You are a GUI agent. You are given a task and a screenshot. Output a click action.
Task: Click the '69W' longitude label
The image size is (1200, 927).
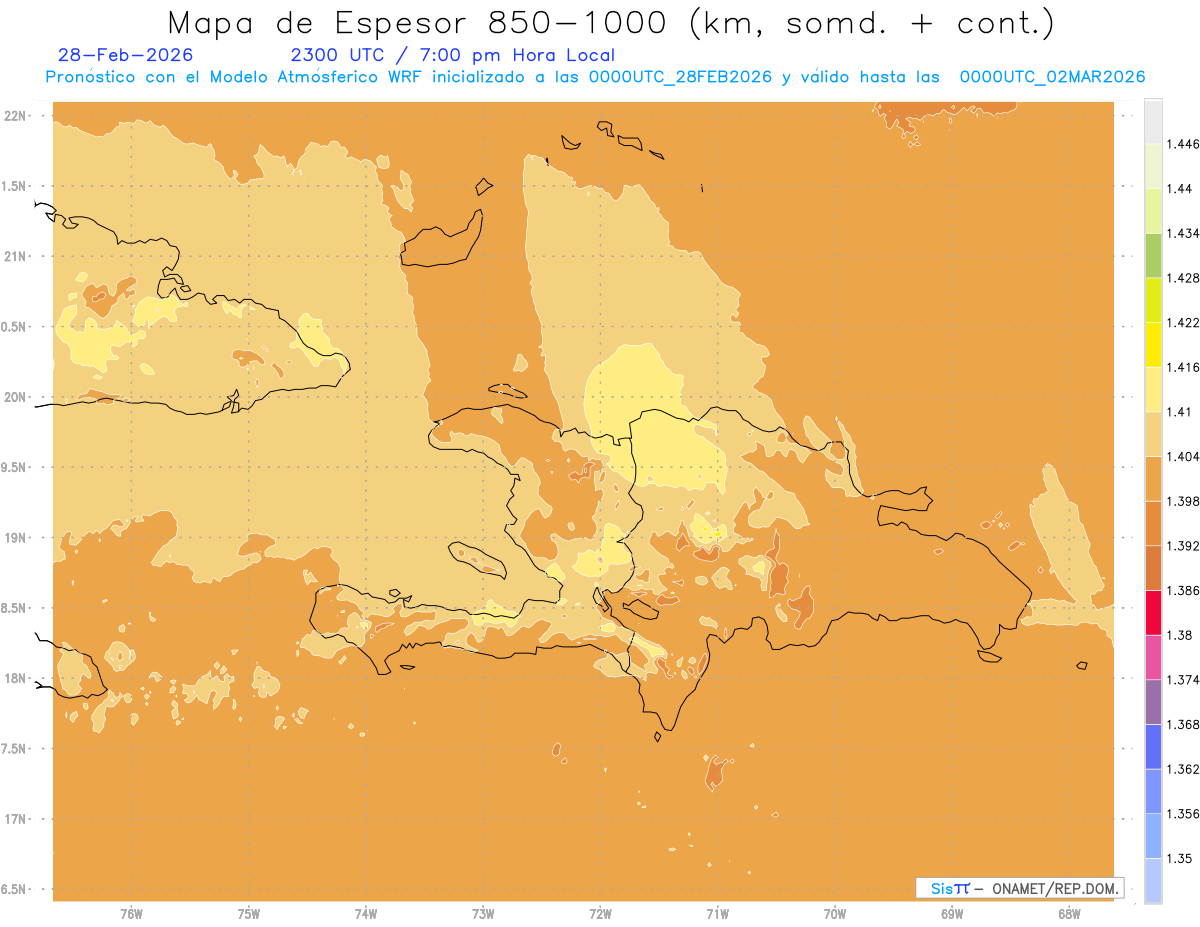[x=952, y=914]
